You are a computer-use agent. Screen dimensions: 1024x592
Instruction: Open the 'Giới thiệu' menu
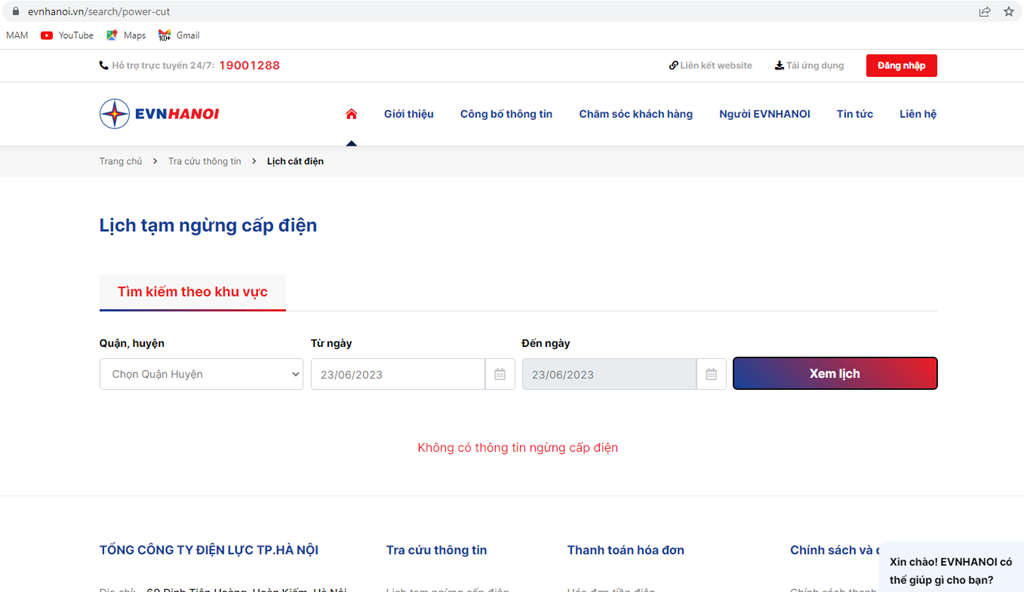409,114
